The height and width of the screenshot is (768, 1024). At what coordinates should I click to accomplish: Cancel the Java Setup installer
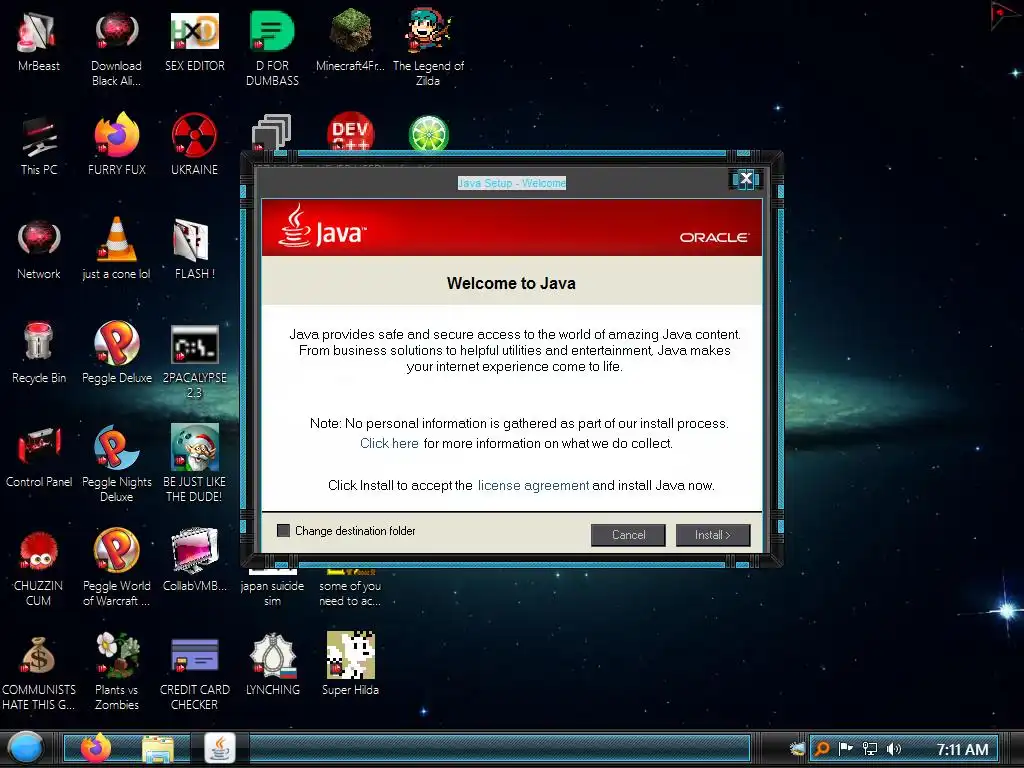pyautogui.click(x=628, y=535)
